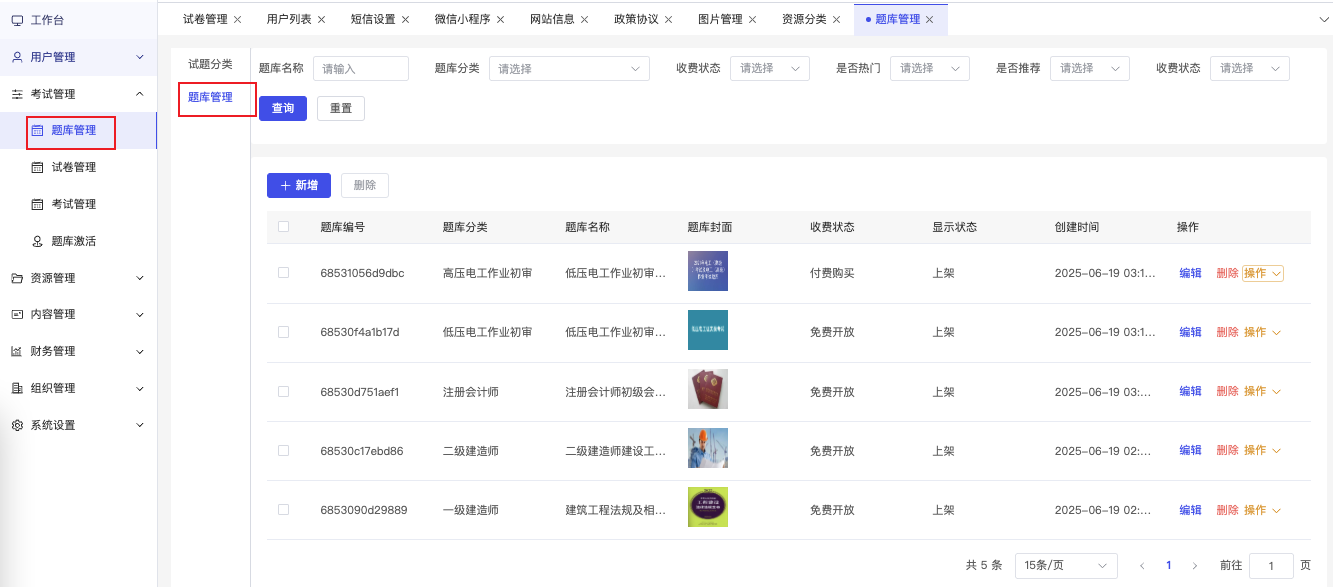Click the 一级建造师 题库 cover thumbnail
Screen dimensions: 1333x587
[x=707, y=508]
